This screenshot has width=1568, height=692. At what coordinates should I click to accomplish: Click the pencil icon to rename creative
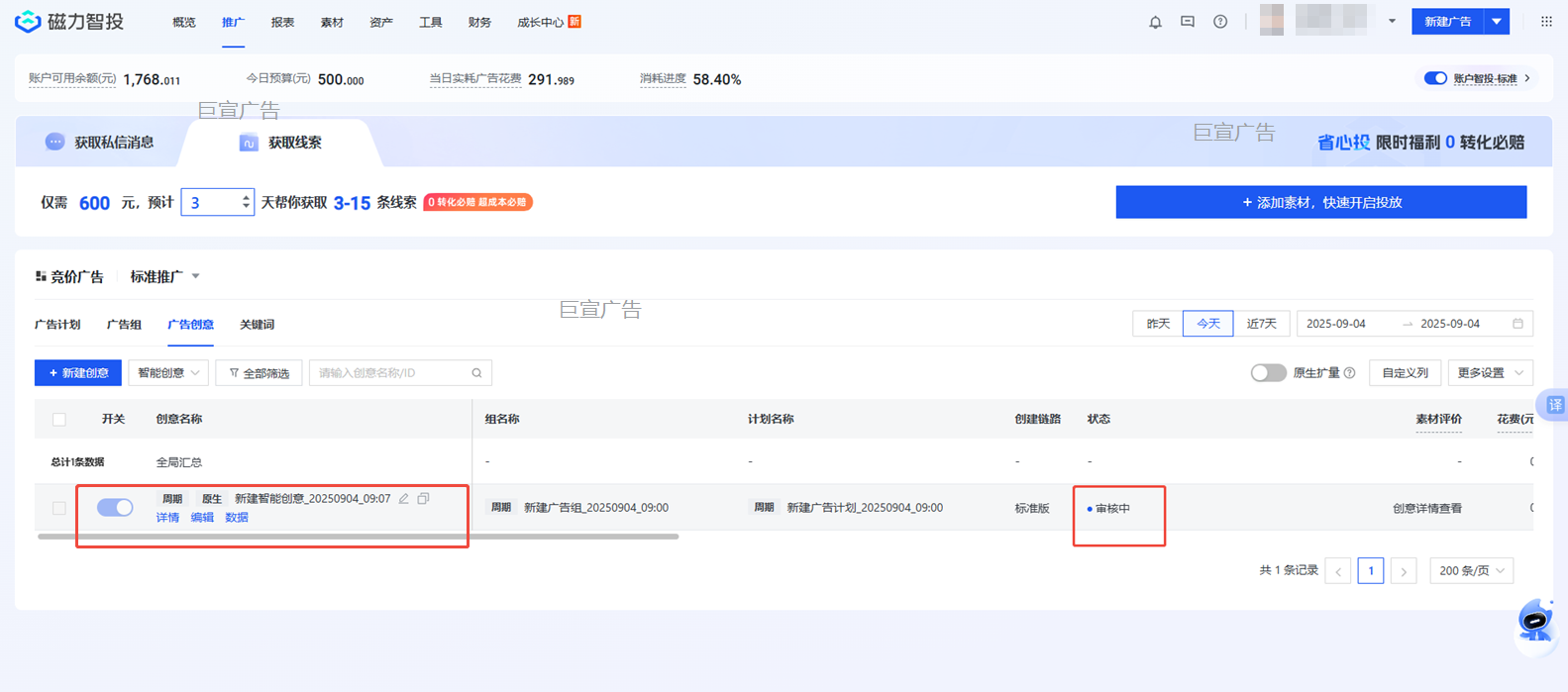point(404,499)
